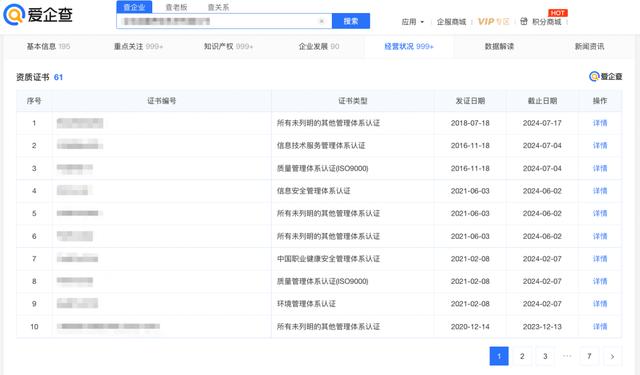Switch to the 数据解读 tab

499,47
